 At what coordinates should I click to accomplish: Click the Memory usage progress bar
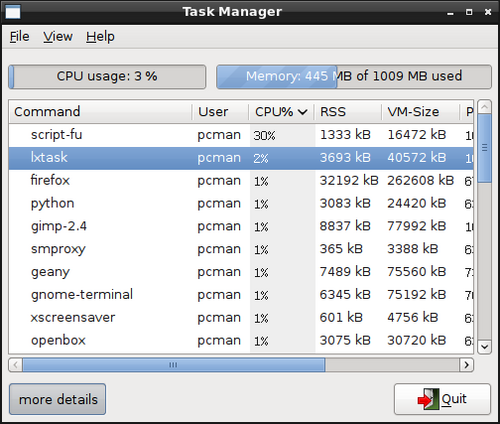pyautogui.click(x=354, y=77)
